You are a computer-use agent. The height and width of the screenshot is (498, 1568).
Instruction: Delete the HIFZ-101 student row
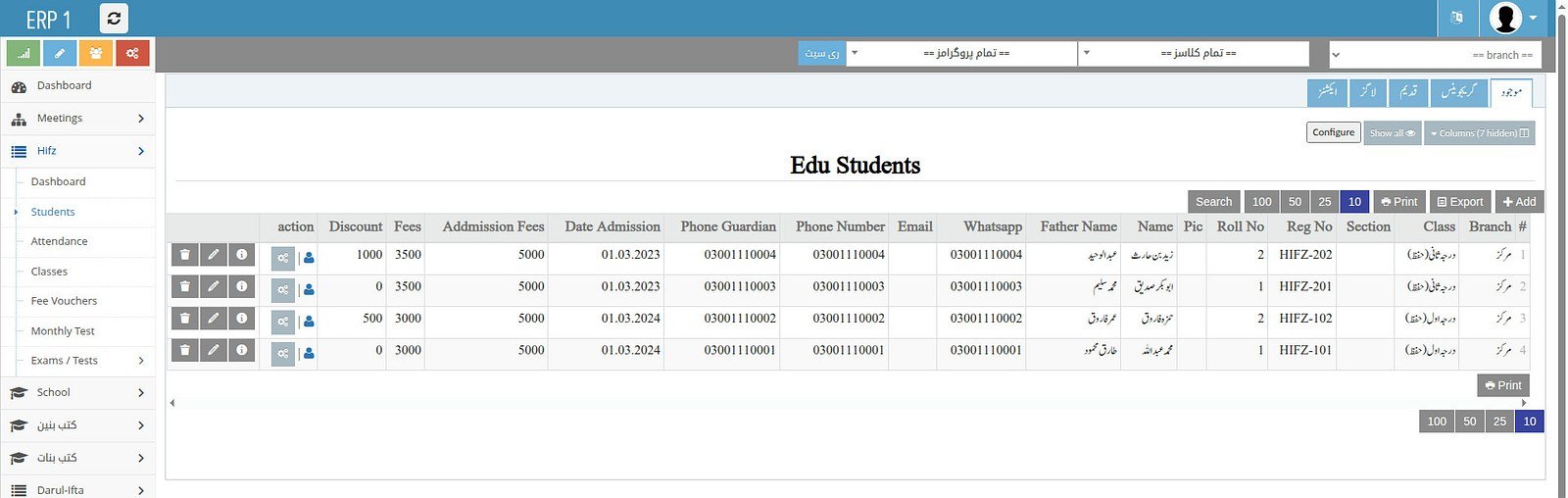pyautogui.click(x=184, y=350)
